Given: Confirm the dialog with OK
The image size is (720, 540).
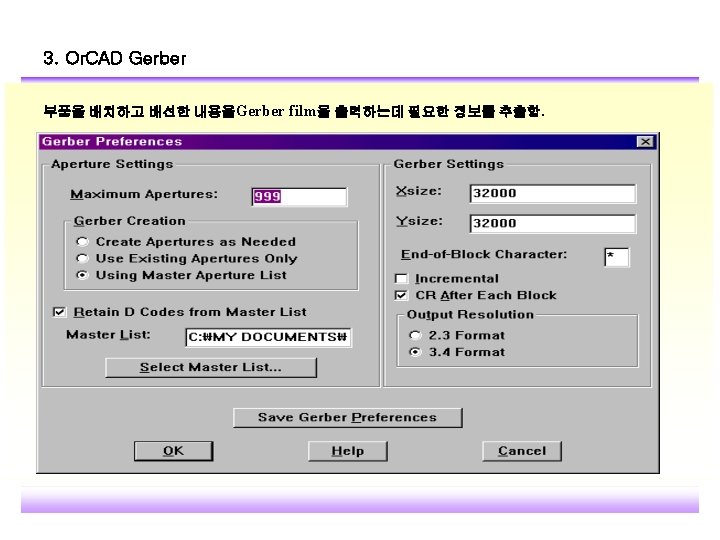Looking at the screenshot, I should 174,451.
